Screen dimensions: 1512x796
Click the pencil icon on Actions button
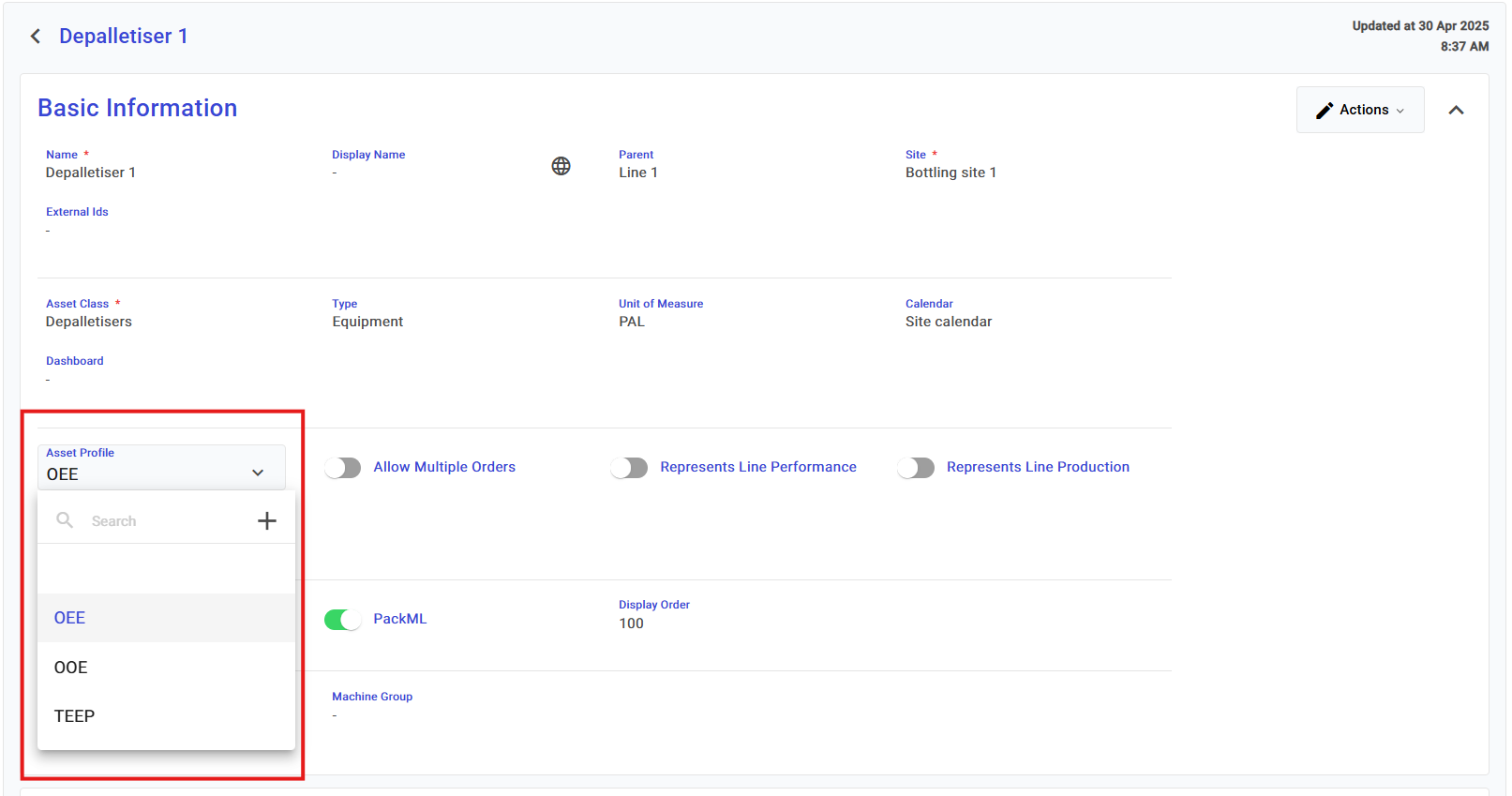point(1324,111)
